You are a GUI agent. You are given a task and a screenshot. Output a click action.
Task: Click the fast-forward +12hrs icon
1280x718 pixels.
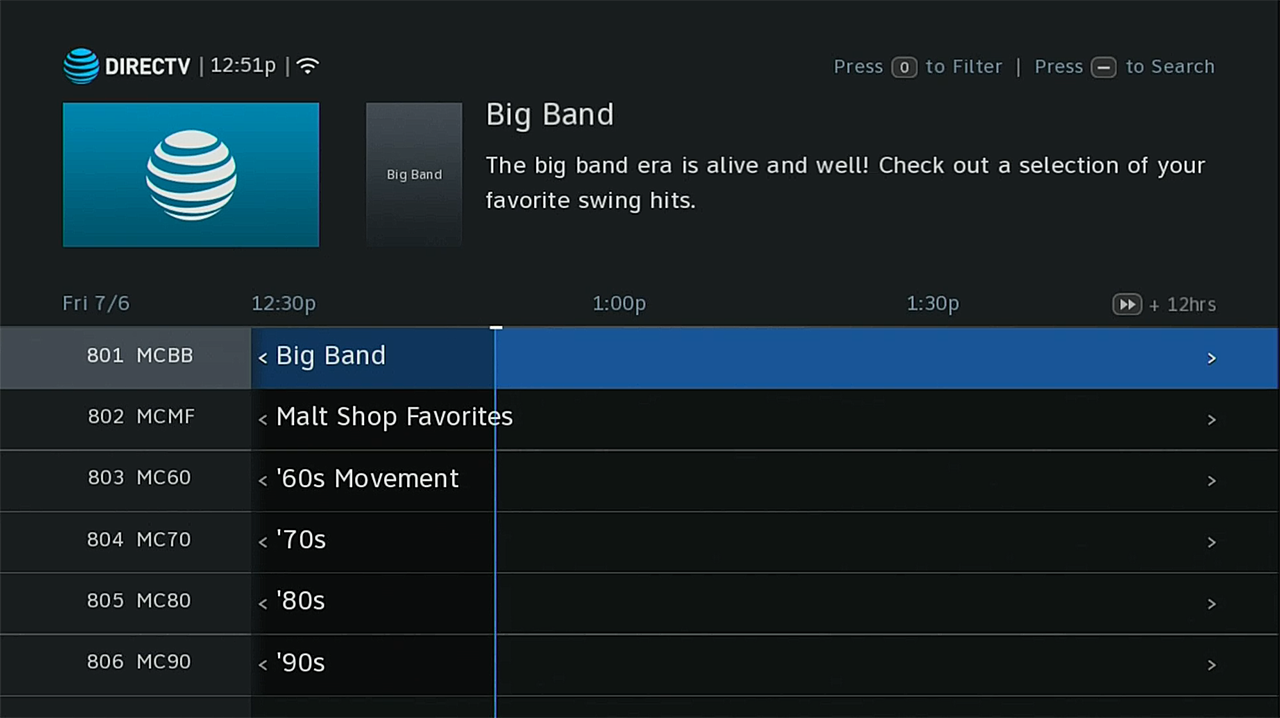pos(1127,304)
